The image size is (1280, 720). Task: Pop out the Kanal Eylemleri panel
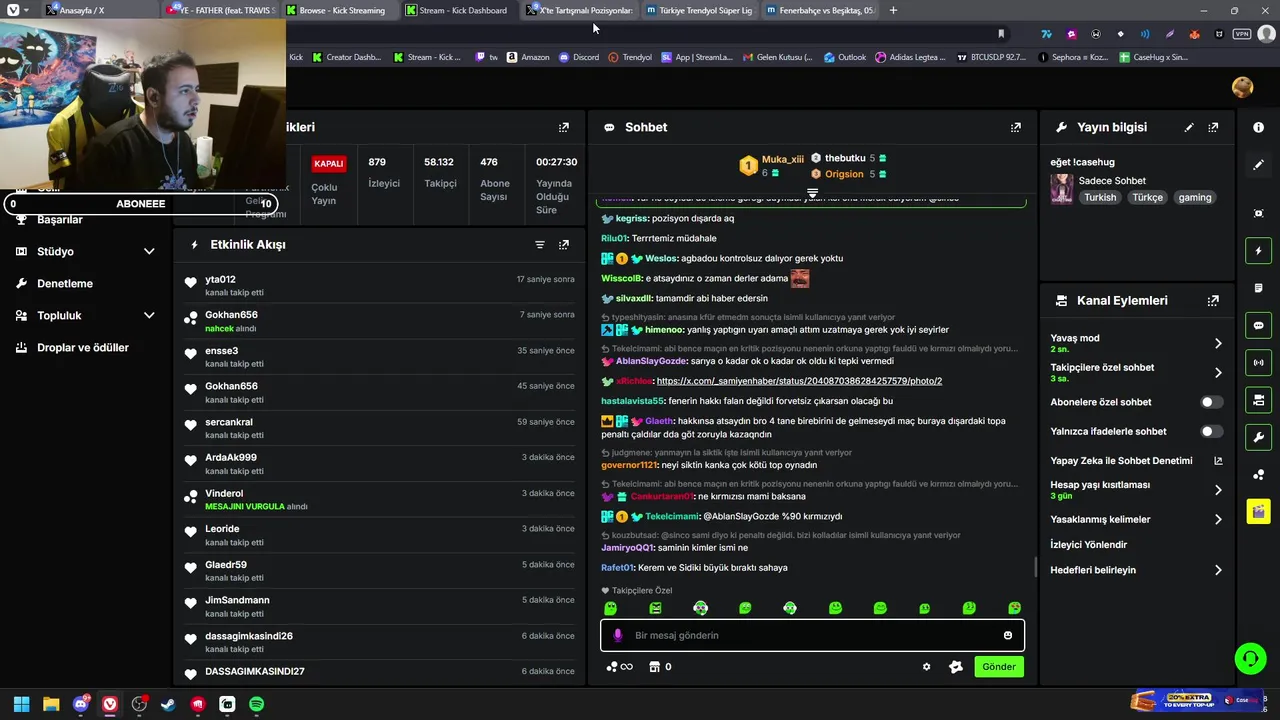(x=1213, y=300)
